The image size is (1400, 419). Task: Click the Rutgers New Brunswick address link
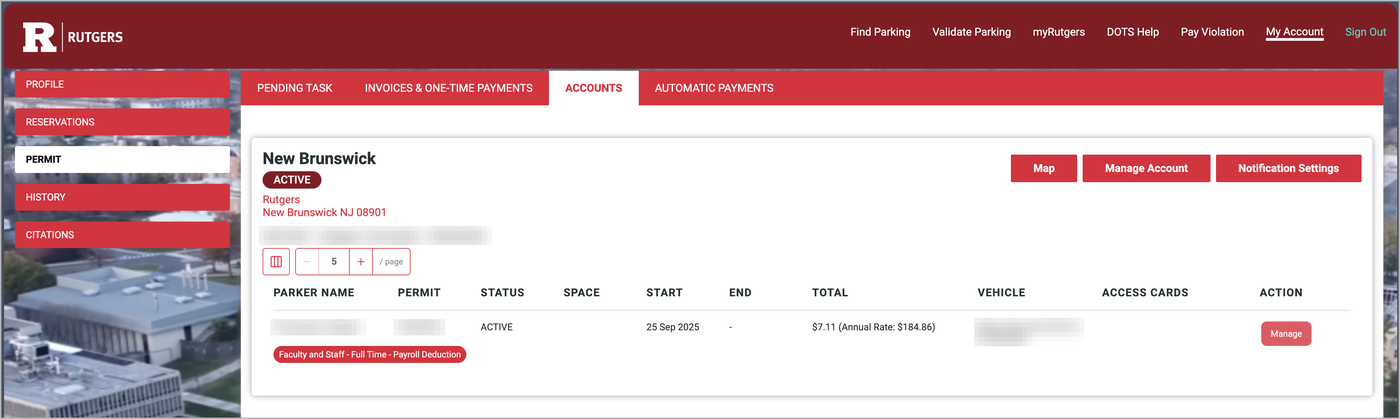point(324,206)
